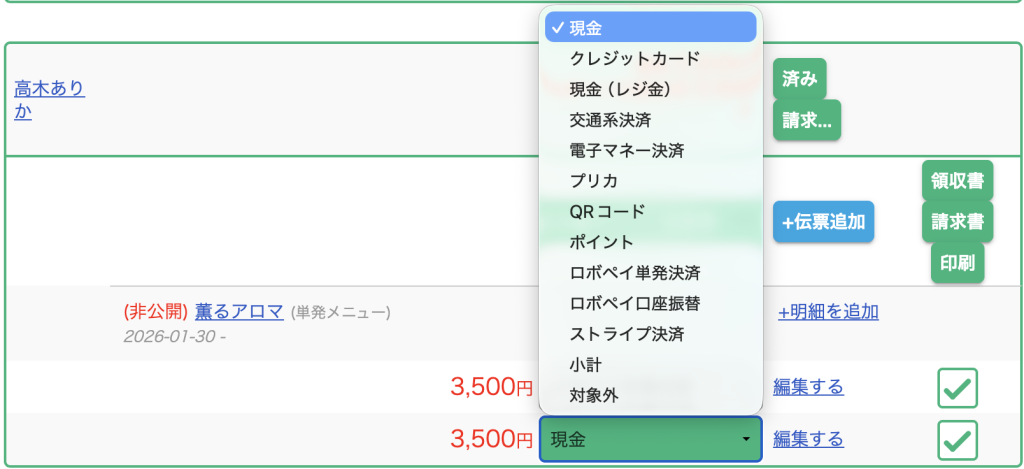Viewport: 1024px width, 469px height.
Task: Click the 印刷 print button
Action: [x=957, y=263]
